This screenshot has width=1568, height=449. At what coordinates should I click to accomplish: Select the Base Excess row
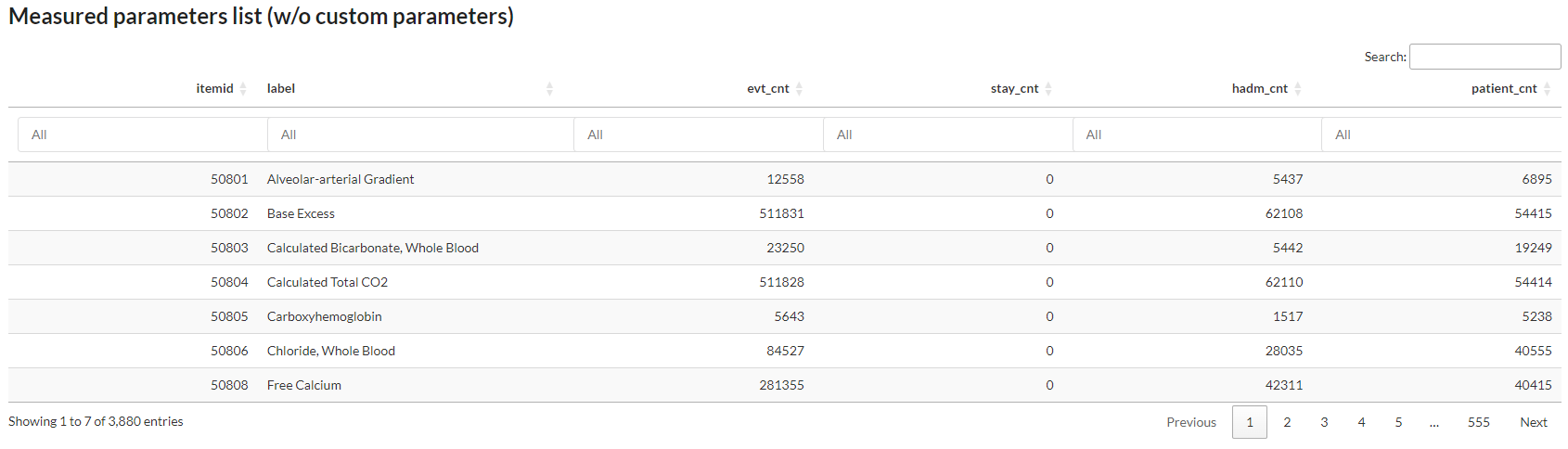[x=785, y=213]
